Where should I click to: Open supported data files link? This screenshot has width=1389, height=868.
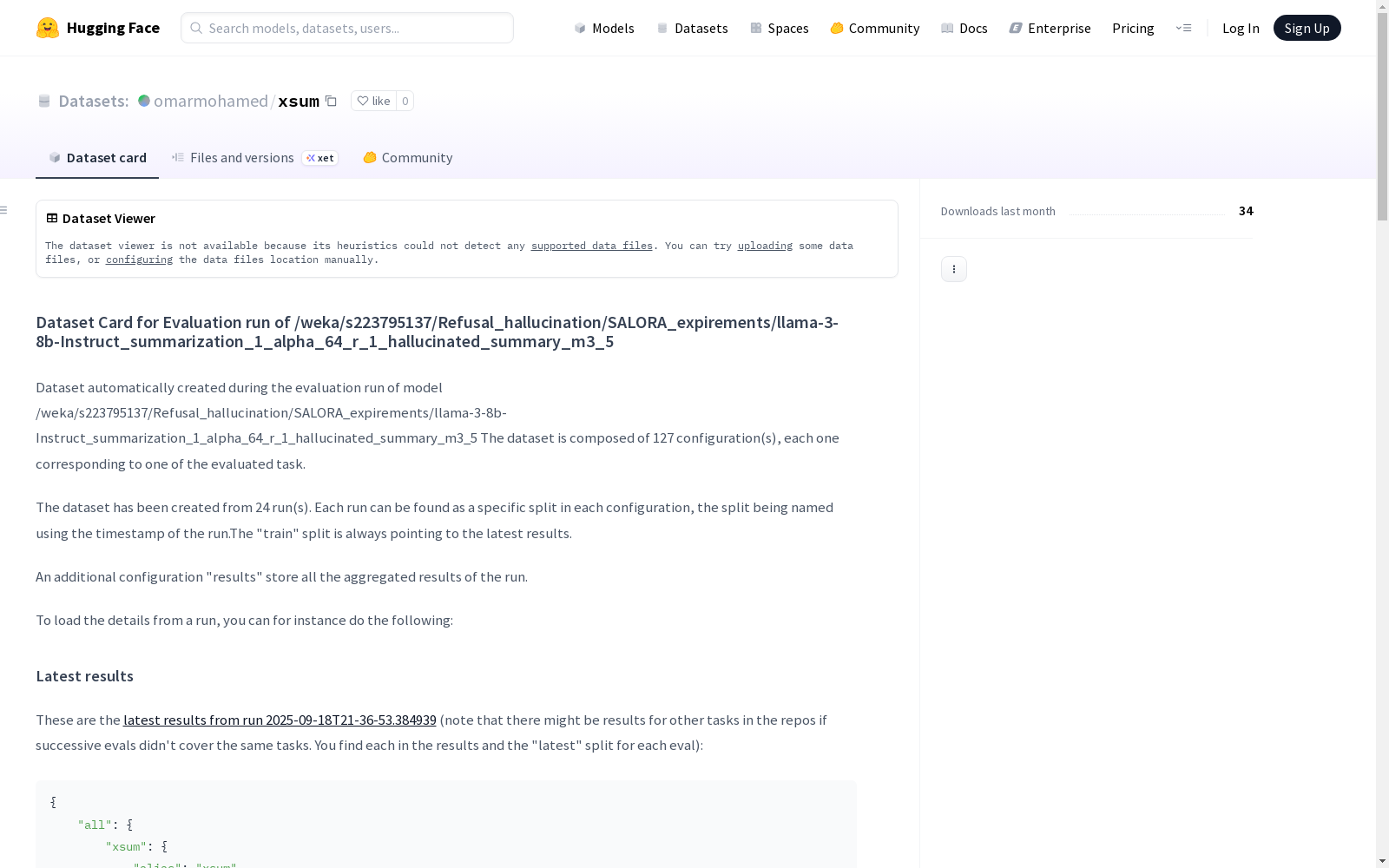591,246
